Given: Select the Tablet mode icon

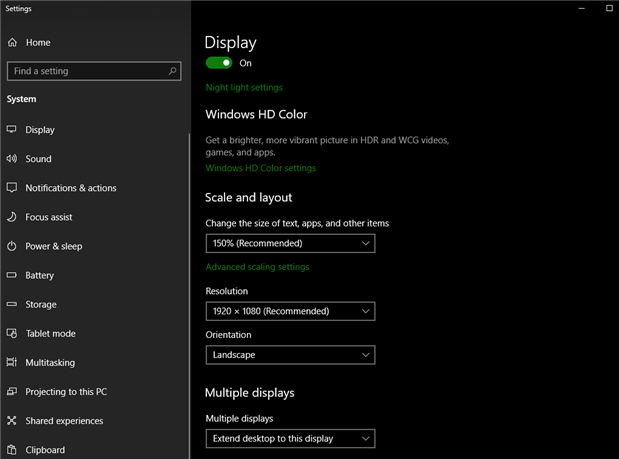Looking at the screenshot, I should click(x=12, y=333).
